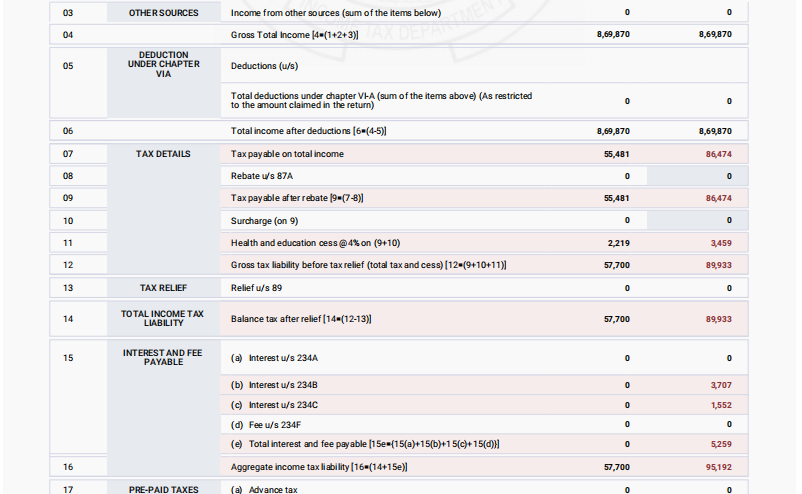
Task: Select 'Gross tax liability before tax relief' label
Action: tap(368, 264)
